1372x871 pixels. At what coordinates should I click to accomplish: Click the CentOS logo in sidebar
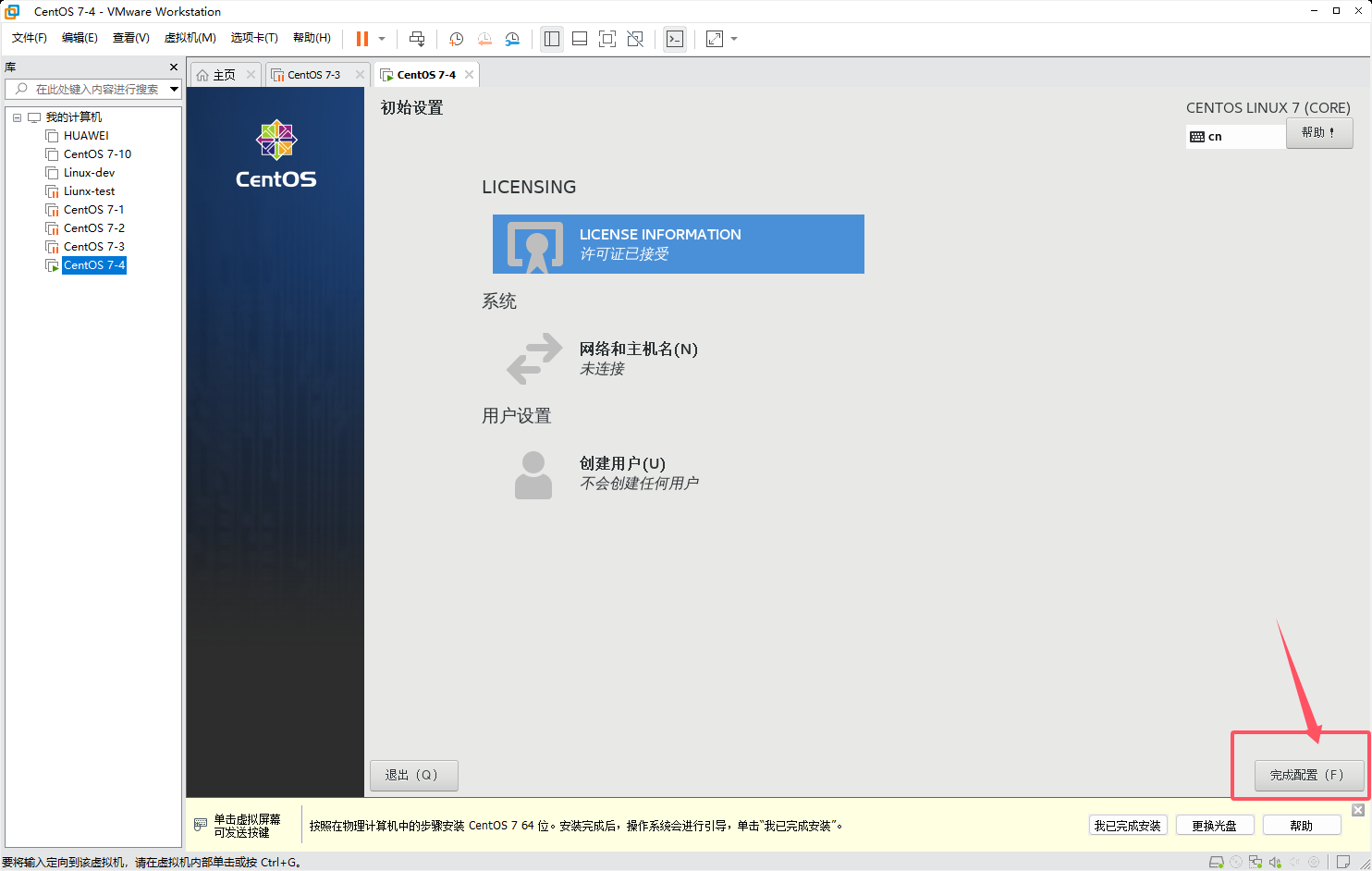click(276, 154)
